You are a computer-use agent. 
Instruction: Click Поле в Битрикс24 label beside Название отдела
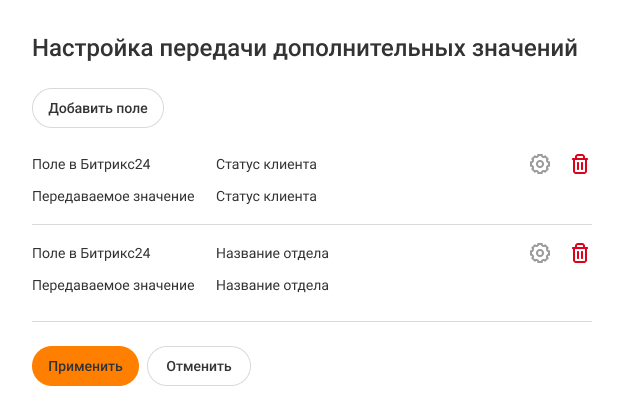pyautogui.click(x=91, y=253)
